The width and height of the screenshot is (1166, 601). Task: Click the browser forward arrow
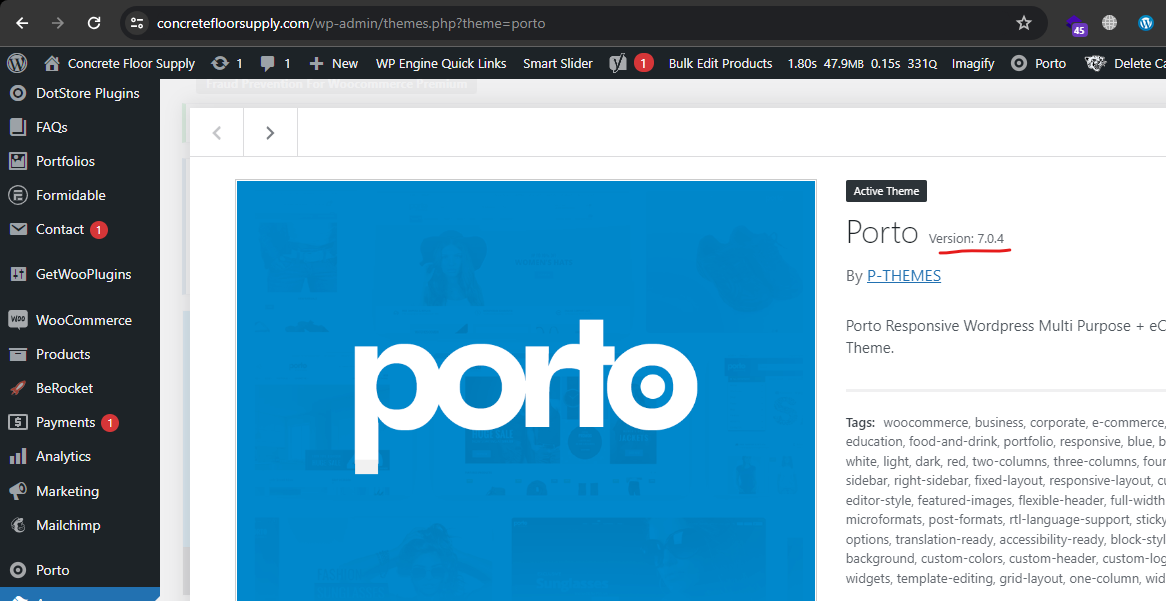pyautogui.click(x=58, y=23)
